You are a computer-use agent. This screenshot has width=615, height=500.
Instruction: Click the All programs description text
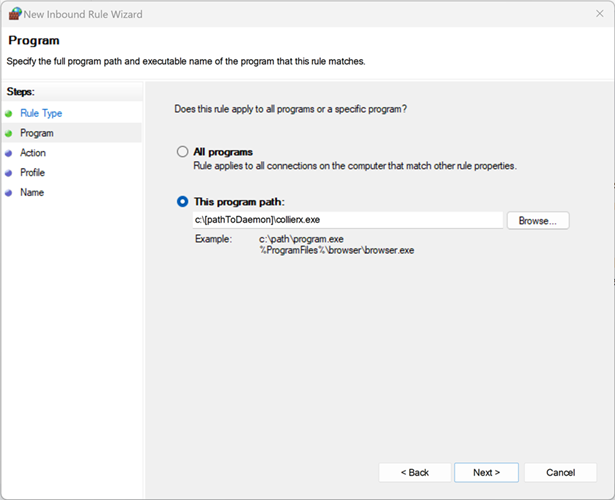(x=355, y=166)
